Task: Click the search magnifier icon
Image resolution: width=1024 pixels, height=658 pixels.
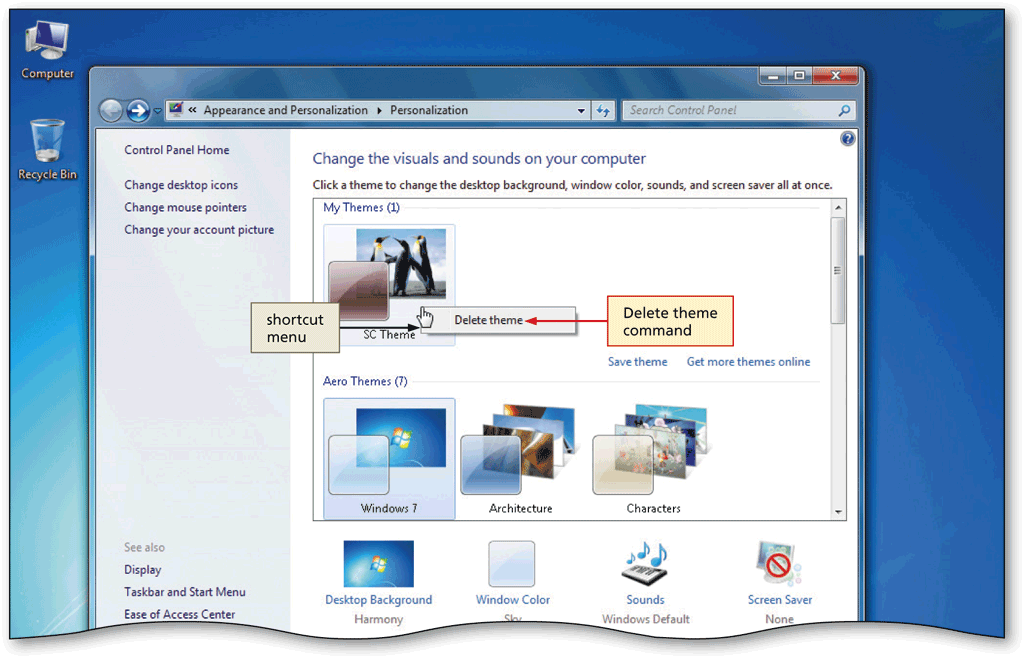Action: click(x=844, y=110)
